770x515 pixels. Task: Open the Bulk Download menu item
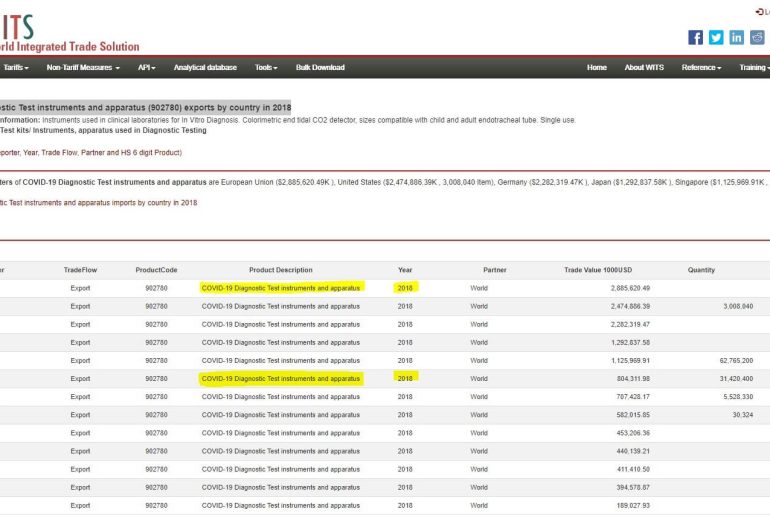click(x=320, y=68)
